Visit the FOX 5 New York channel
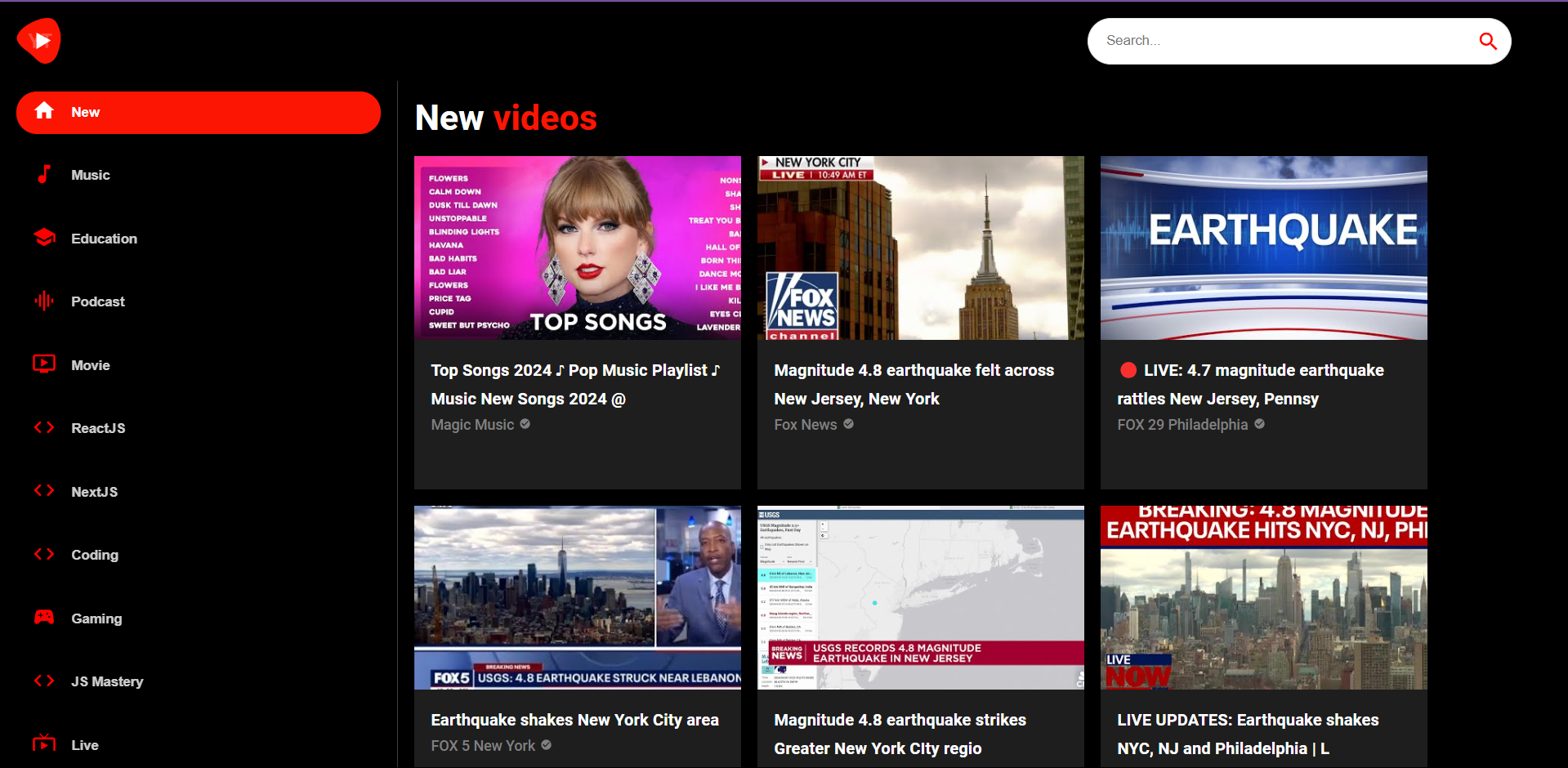The width and height of the screenshot is (1568, 768). (484, 746)
